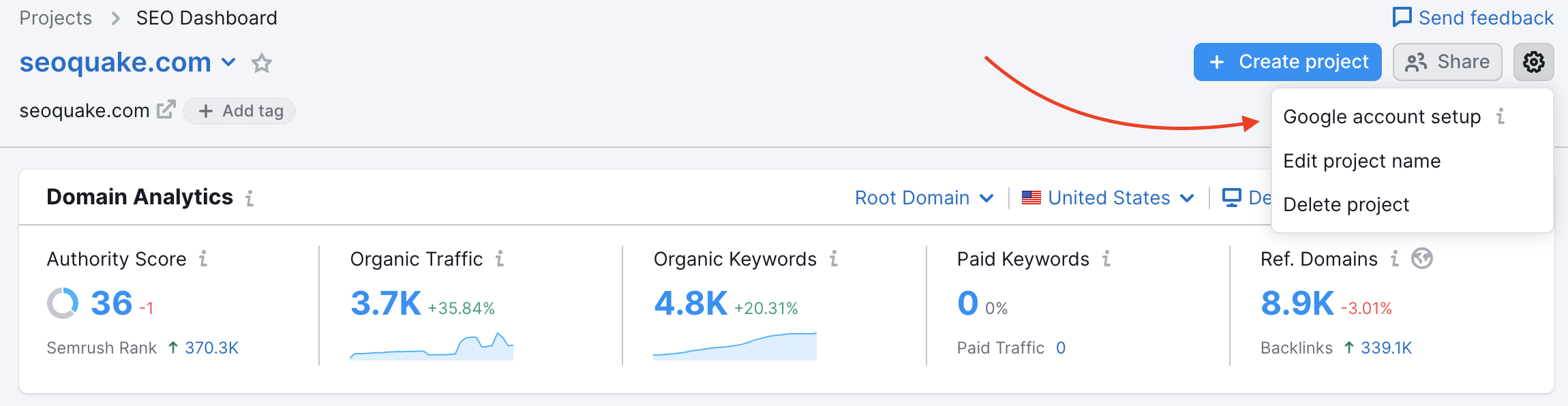Viewport: 1568px width, 406px height.
Task: Show Authority Score info tooltip
Action: (203, 259)
